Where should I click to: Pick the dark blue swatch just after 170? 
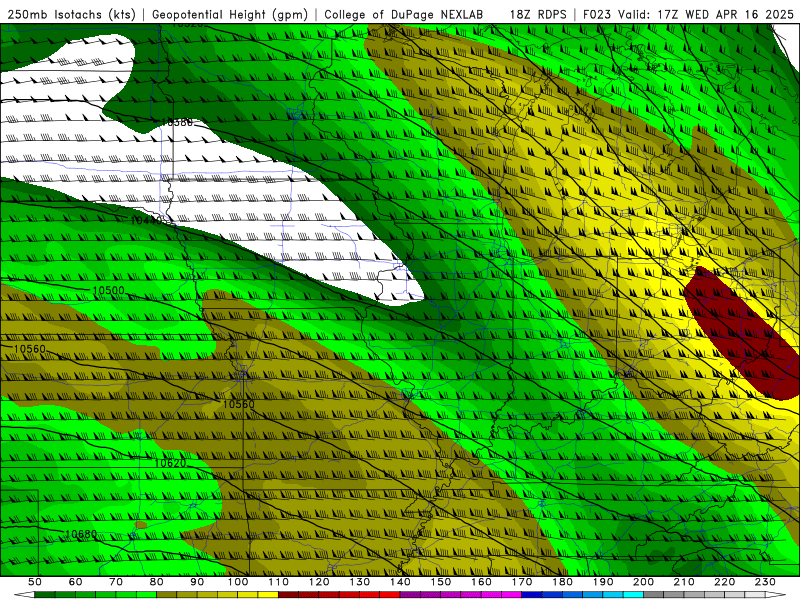pyautogui.click(x=532, y=594)
